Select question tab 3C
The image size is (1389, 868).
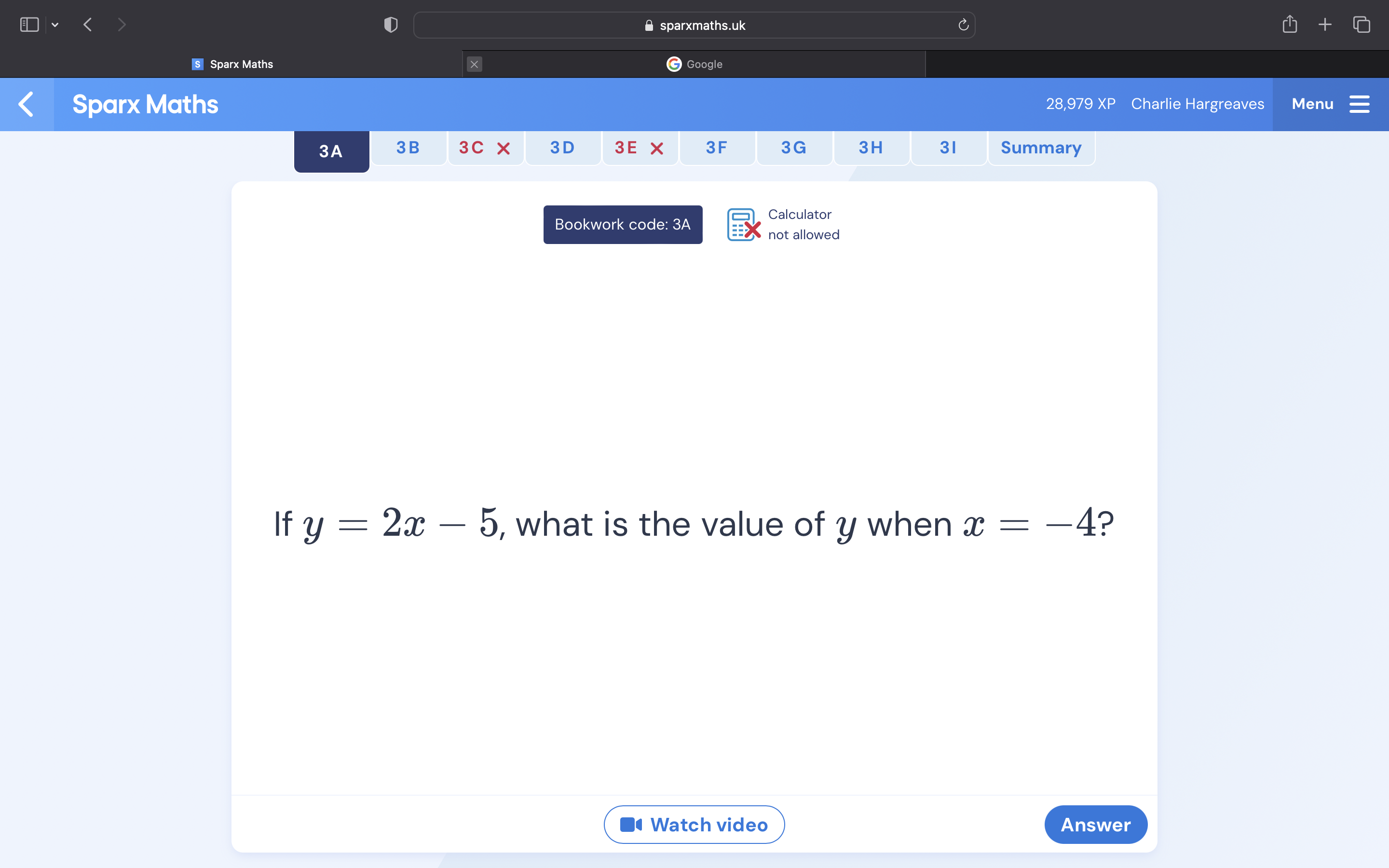coord(485,148)
